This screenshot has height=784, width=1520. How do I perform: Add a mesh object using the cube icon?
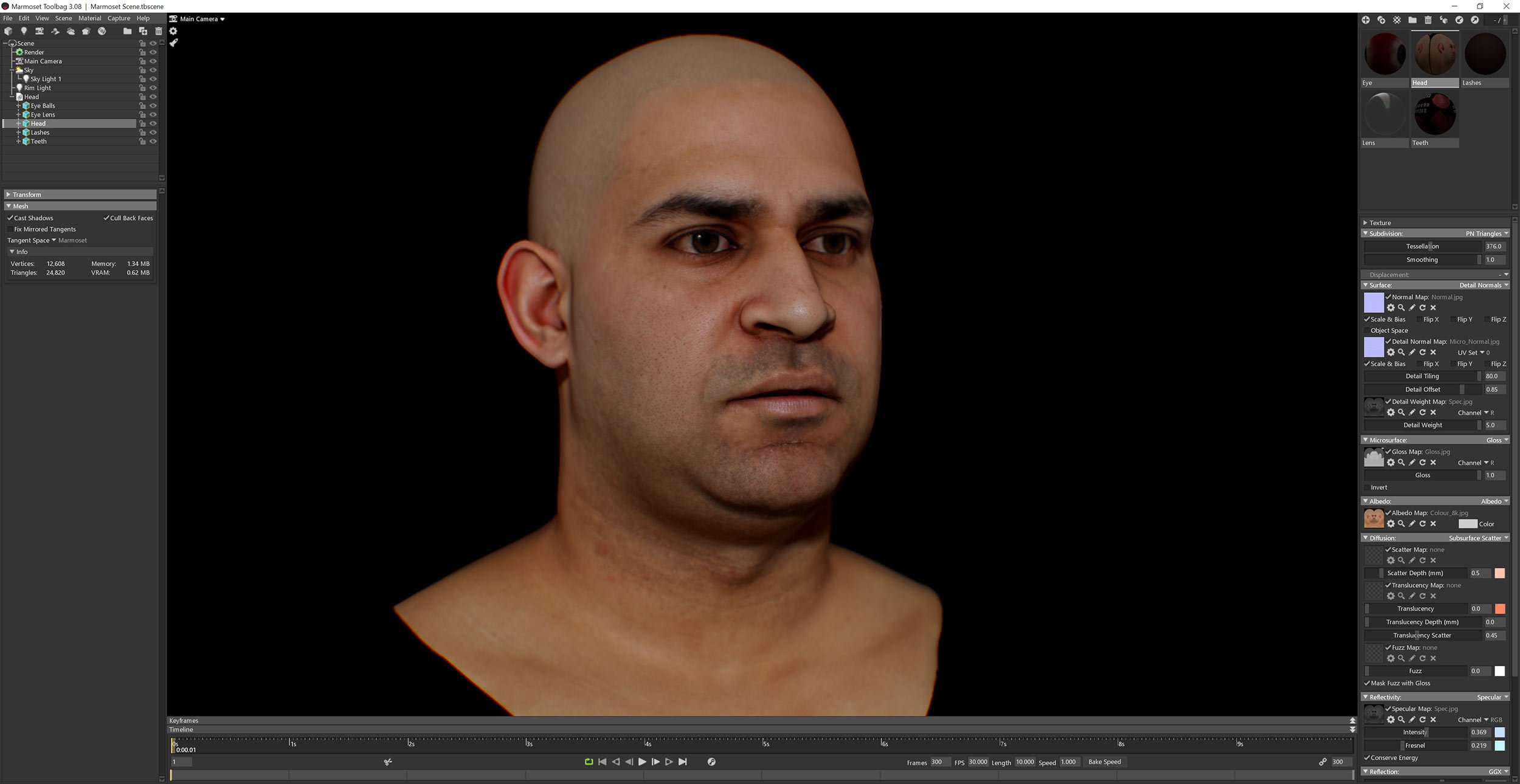click(x=8, y=32)
